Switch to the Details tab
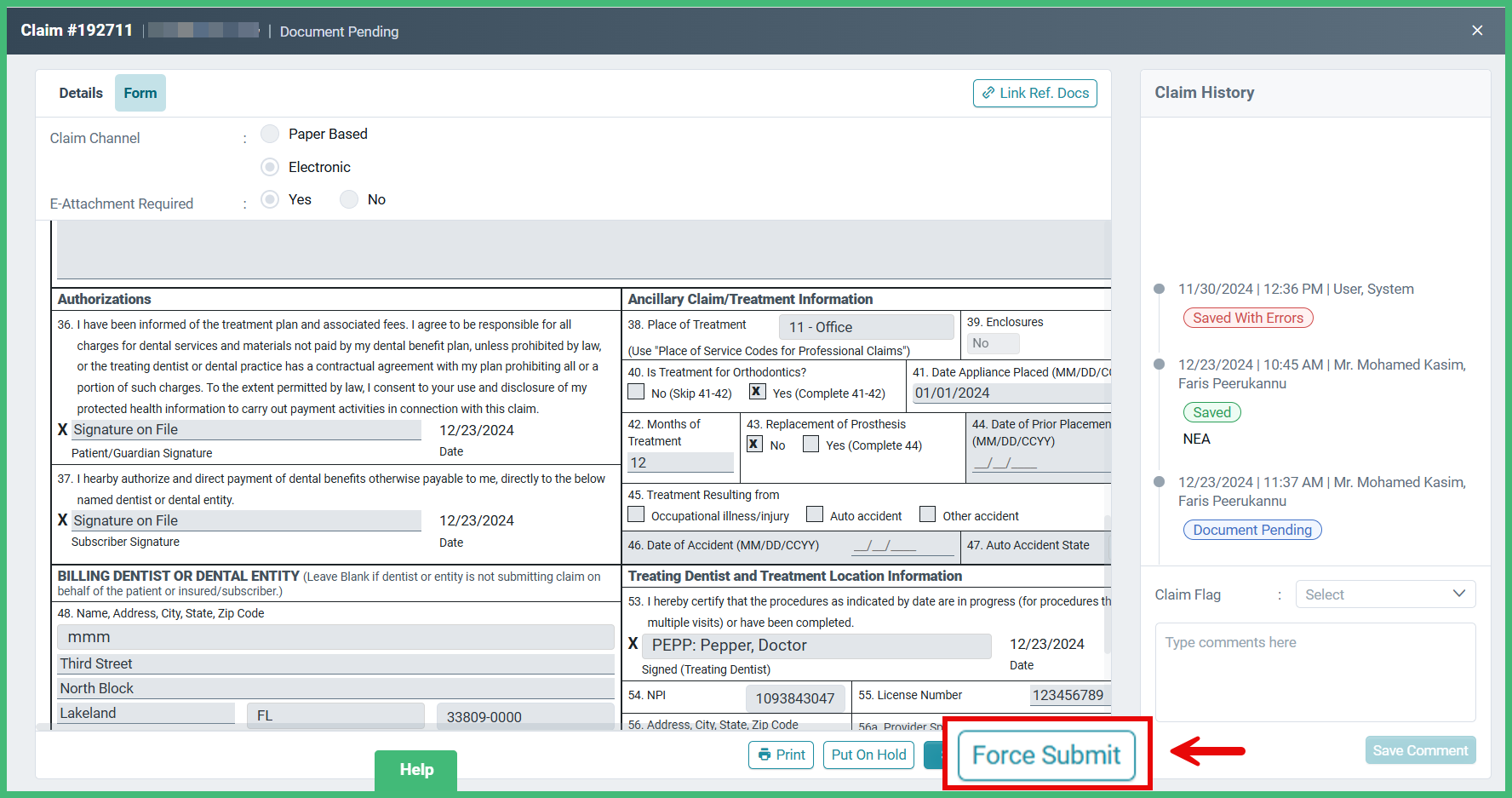This screenshot has width=1512, height=798. click(x=81, y=92)
